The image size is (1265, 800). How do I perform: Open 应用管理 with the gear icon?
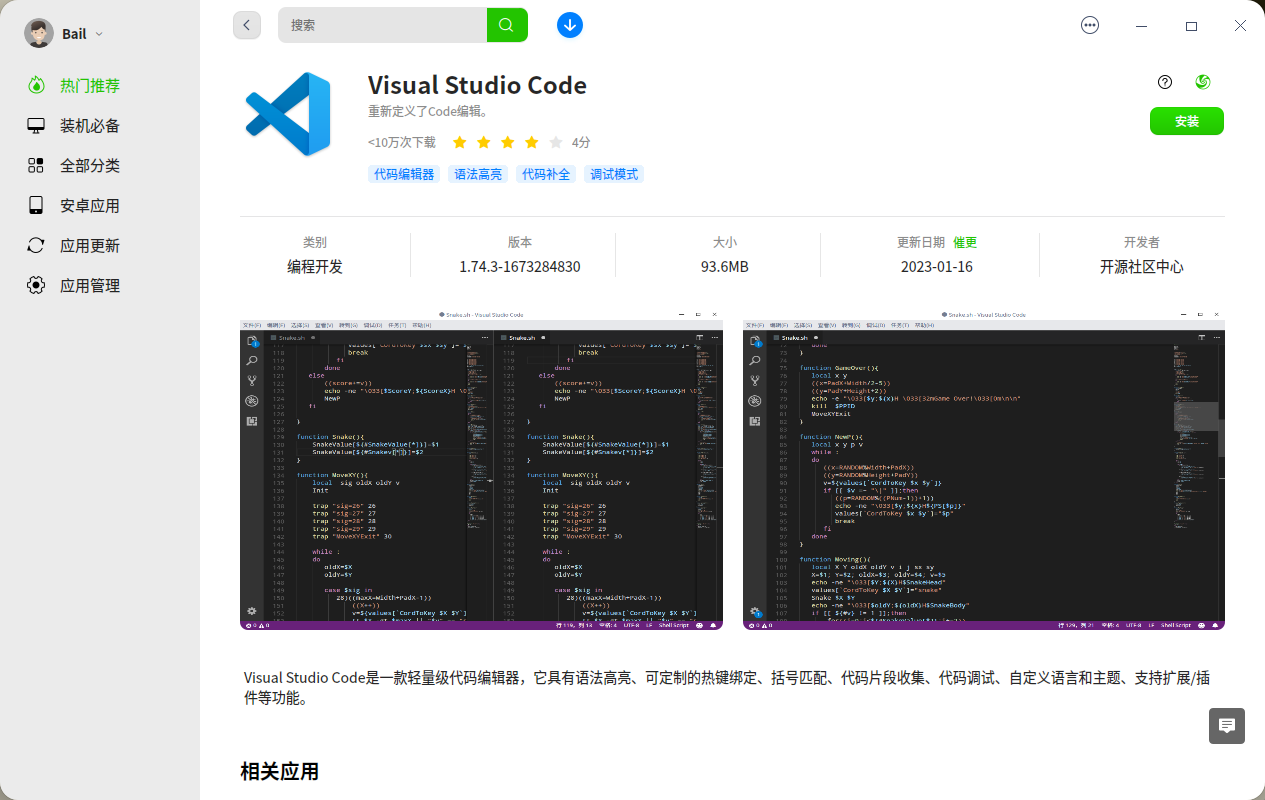click(x=36, y=285)
